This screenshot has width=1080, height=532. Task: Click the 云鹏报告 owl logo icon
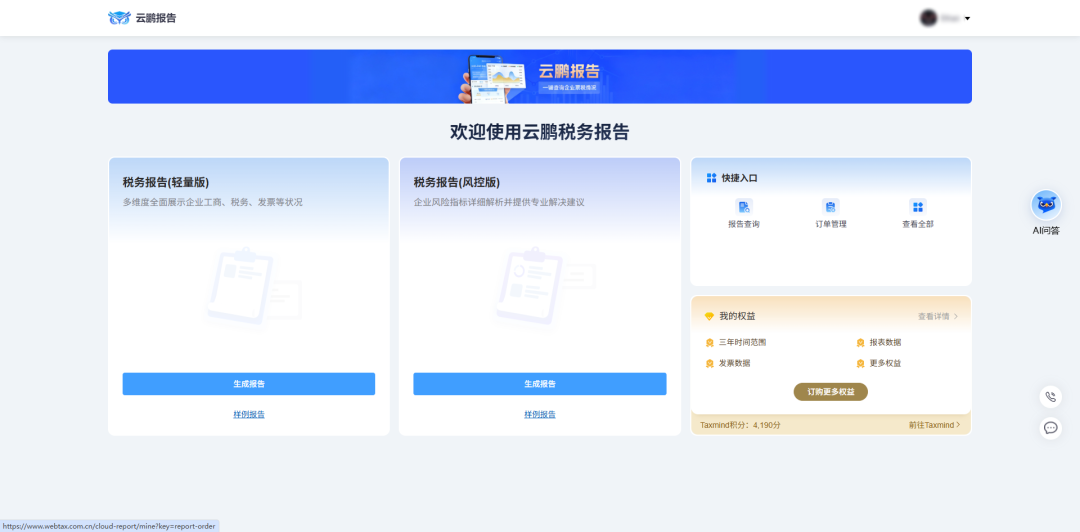click(119, 18)
